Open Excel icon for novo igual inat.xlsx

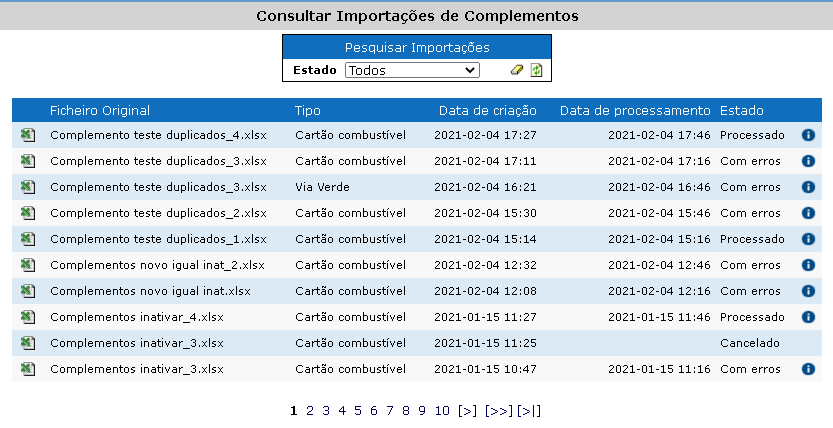tap(28, 292)
